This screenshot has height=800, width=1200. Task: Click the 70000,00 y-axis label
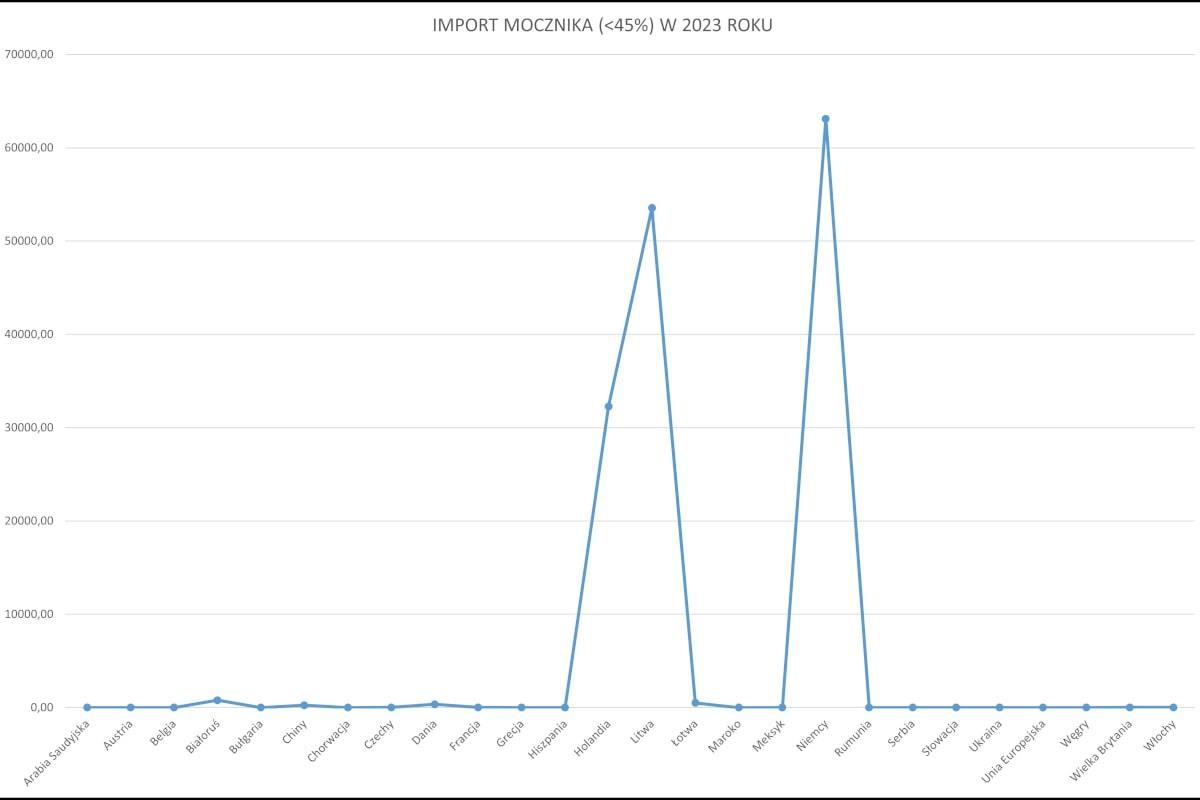(x=32, y=55)
